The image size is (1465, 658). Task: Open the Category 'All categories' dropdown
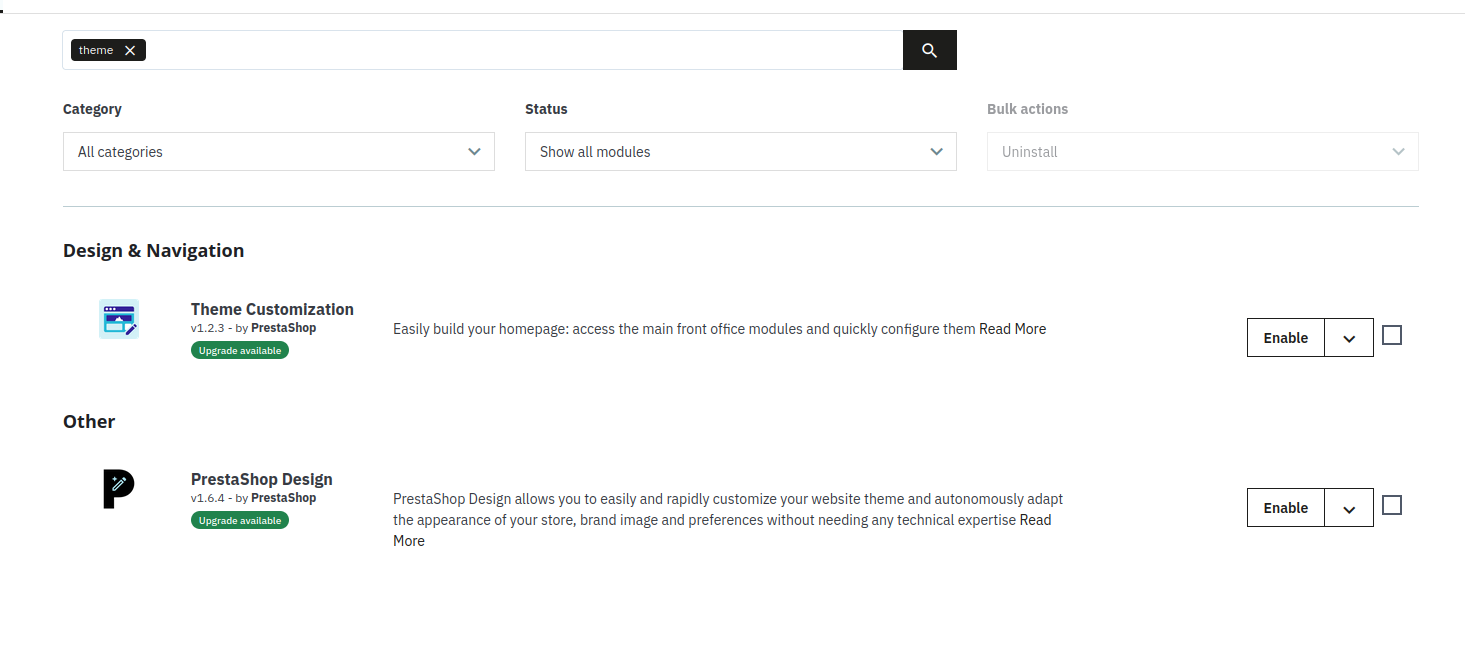pos(278,152)
